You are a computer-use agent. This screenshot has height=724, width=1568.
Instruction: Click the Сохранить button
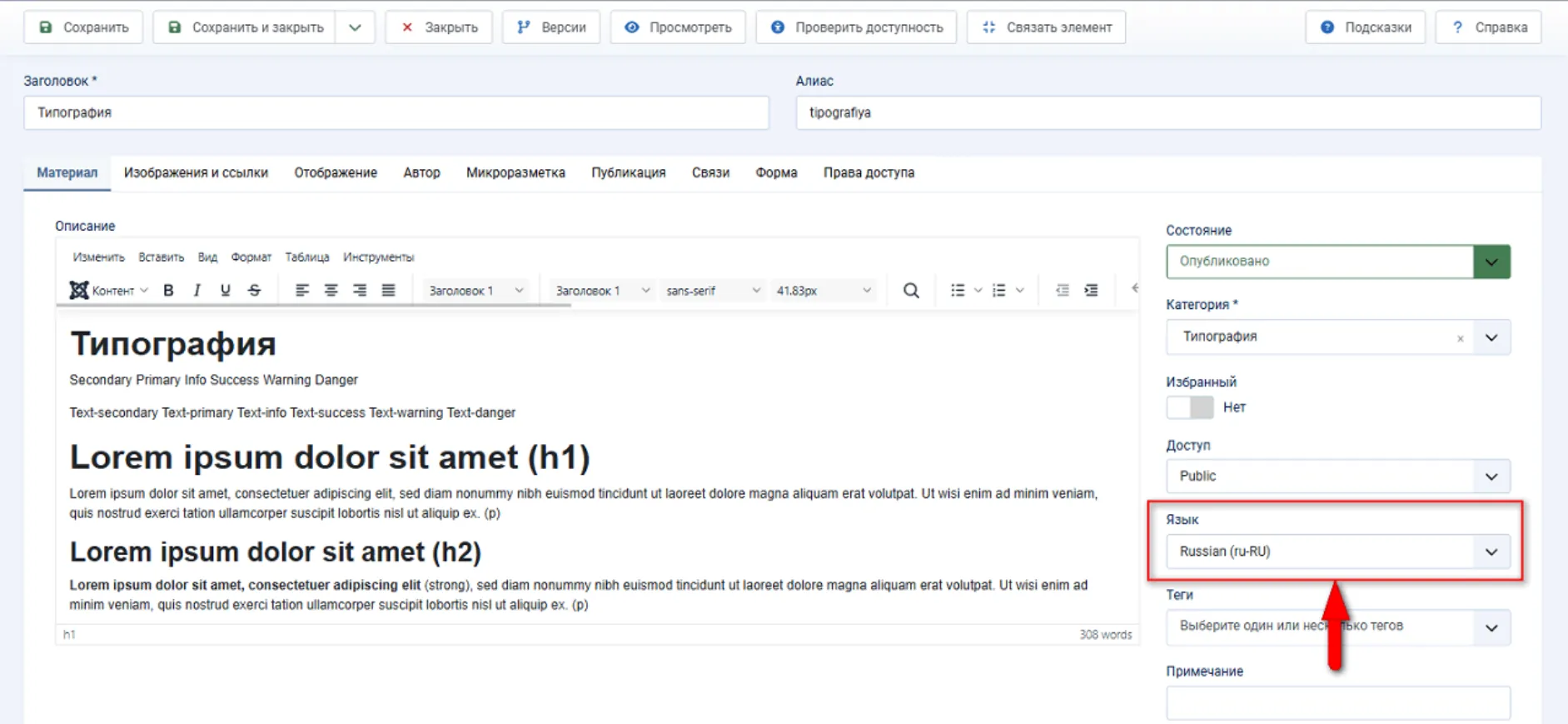[x=83, y=27]
